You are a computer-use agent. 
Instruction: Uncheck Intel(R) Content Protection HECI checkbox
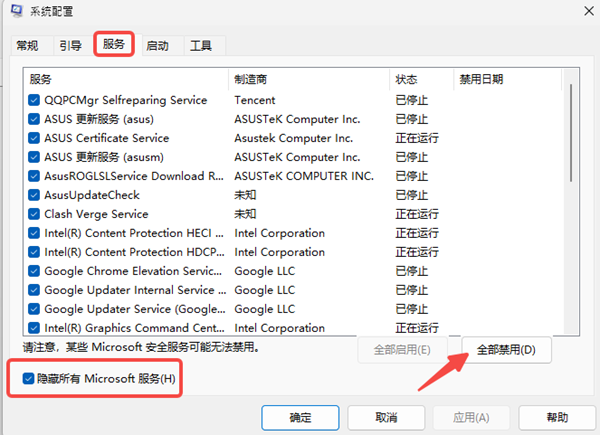pos(34,233)
